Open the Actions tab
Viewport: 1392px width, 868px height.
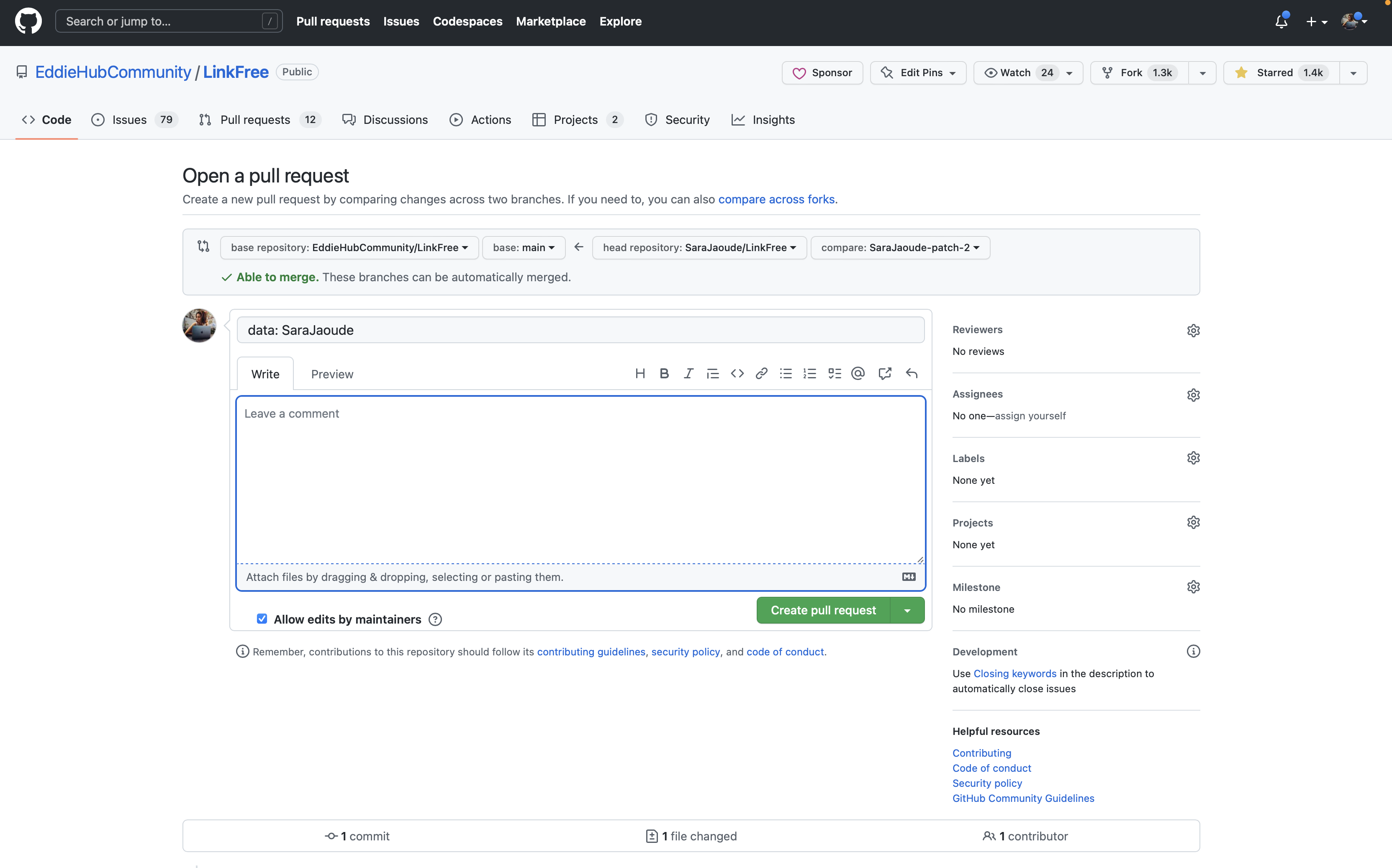pos(480,119)
